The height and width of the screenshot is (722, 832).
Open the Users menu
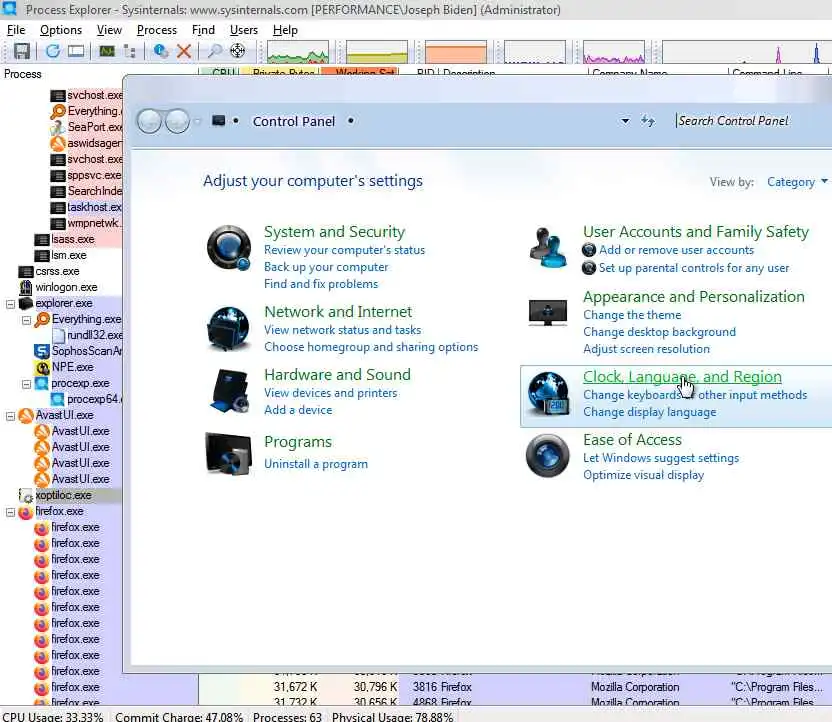click(x=244, y=30)
